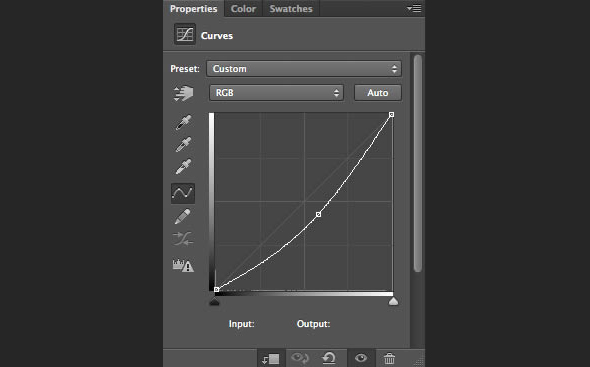Reset to adjustment defaults
This screenshot has height=367, width=590.
[x=329, y=358]
